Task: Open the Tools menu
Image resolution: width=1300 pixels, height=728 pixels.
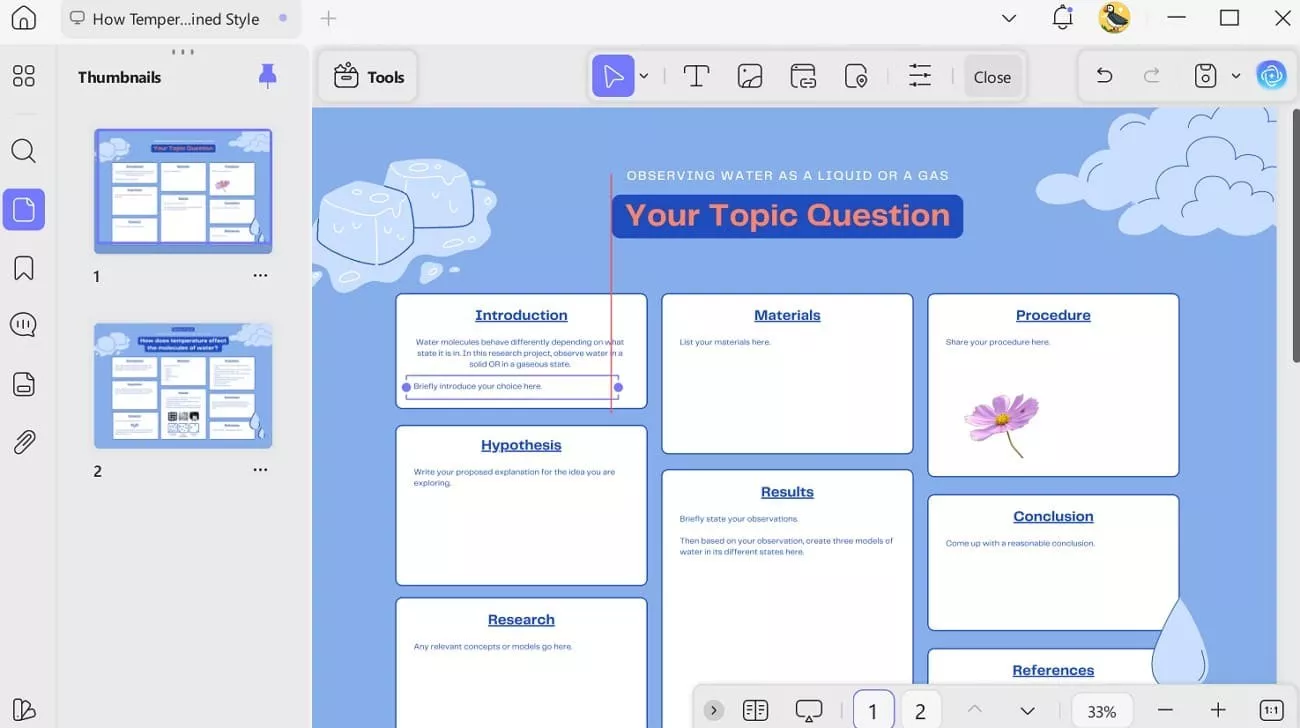Action: [368, 75]
